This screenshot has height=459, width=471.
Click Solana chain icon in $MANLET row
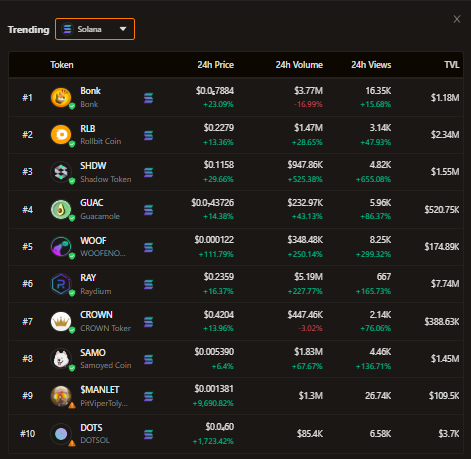148,396
